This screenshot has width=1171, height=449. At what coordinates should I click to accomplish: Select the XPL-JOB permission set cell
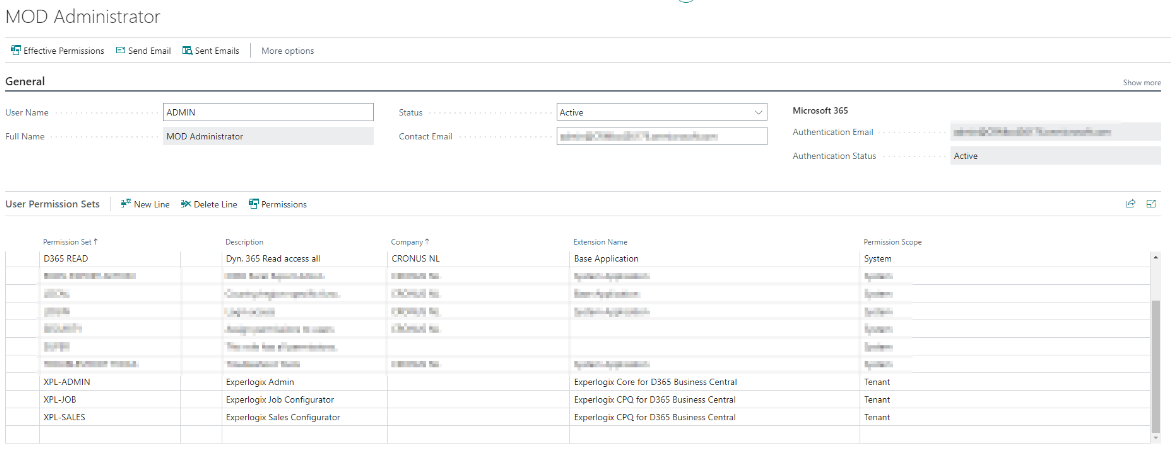(x=111, y=400)
